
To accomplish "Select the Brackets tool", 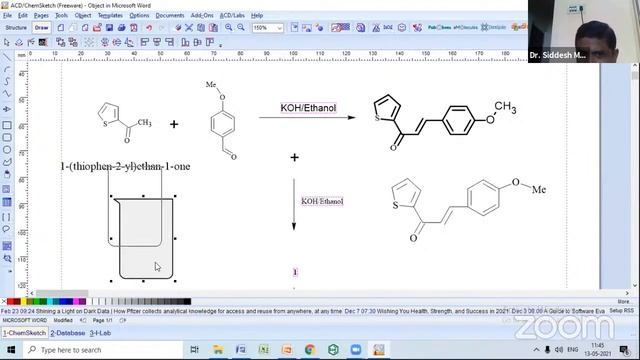I will (7, 217).
